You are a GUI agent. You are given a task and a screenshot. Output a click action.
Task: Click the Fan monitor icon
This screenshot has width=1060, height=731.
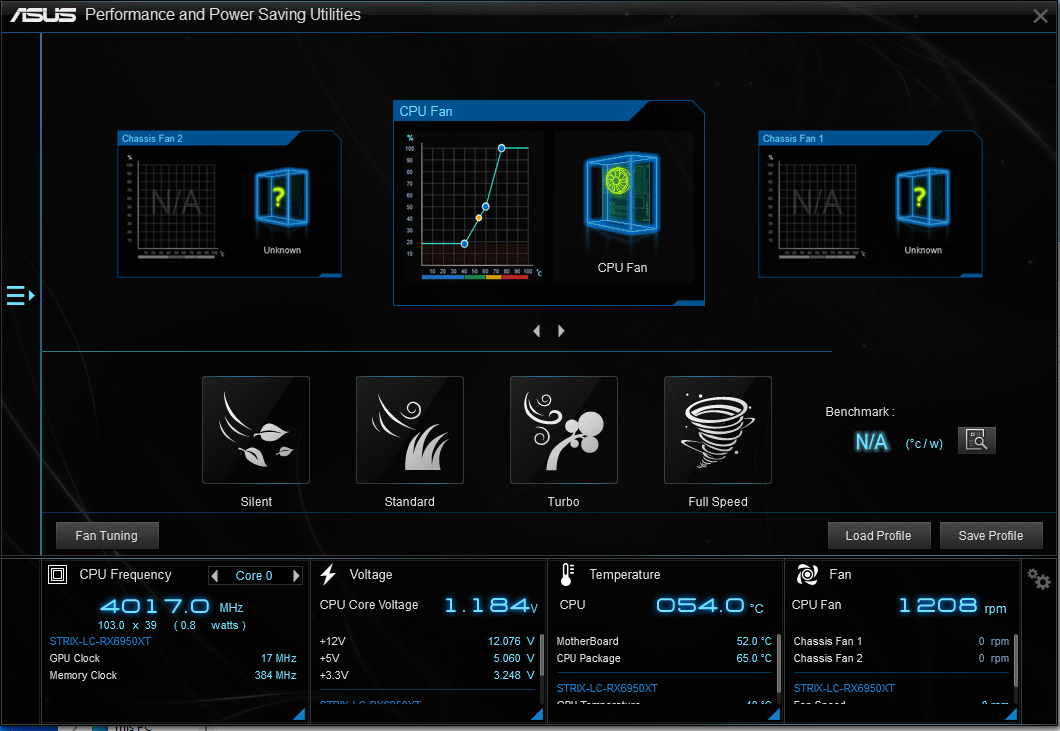[x=806, y=574]
